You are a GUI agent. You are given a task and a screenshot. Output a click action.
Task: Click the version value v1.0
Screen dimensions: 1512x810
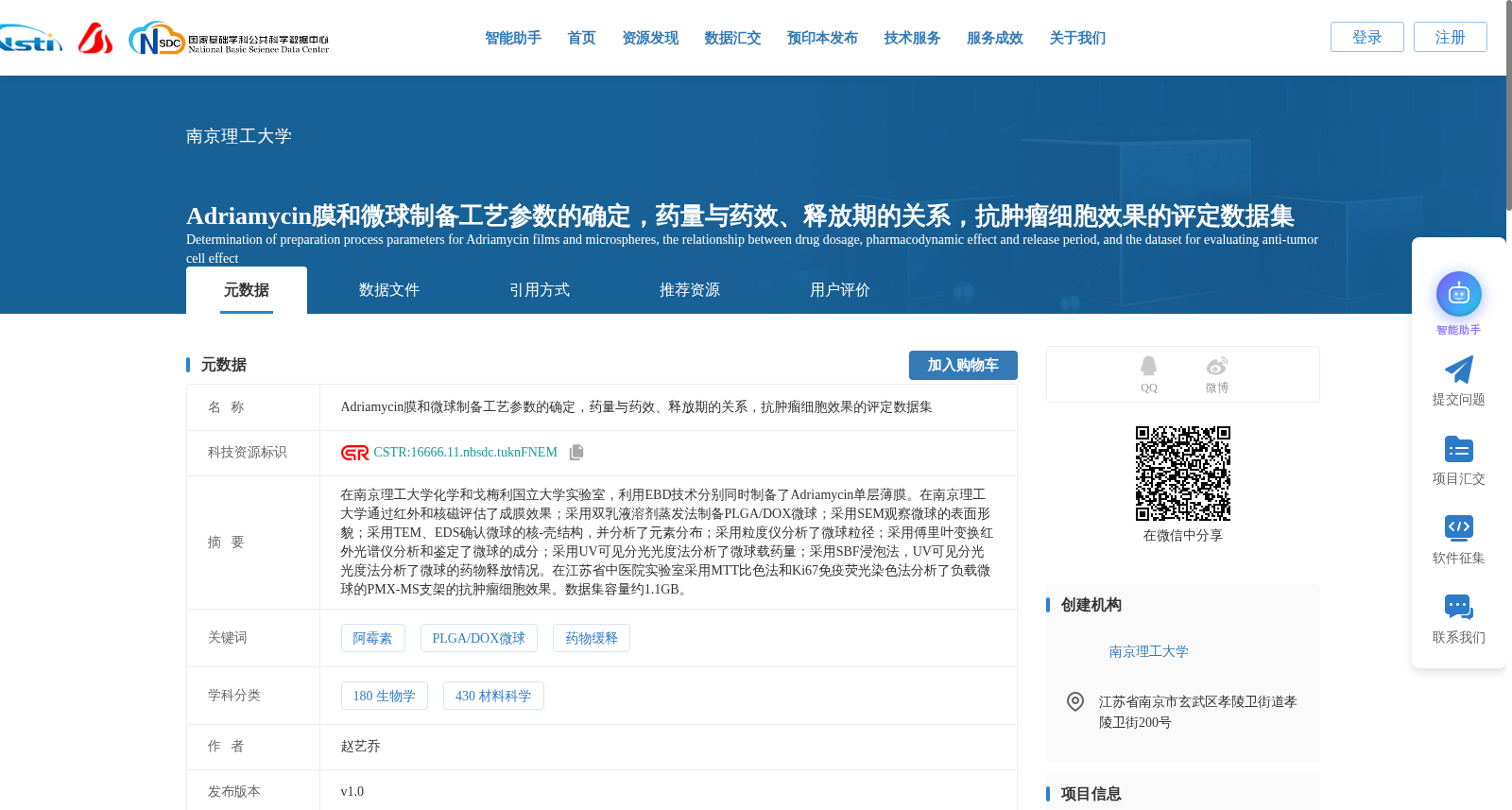pyautogui.click(x=352, y=792)
